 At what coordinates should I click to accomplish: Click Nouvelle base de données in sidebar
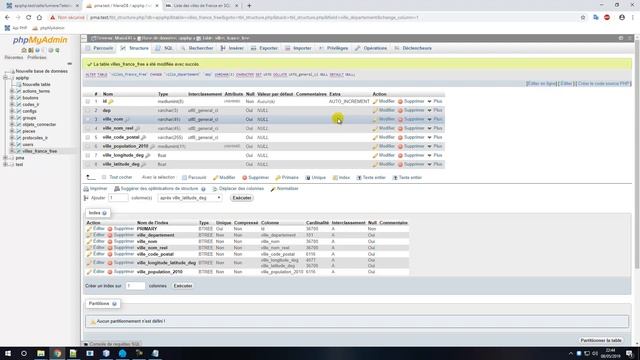[42, 71]
